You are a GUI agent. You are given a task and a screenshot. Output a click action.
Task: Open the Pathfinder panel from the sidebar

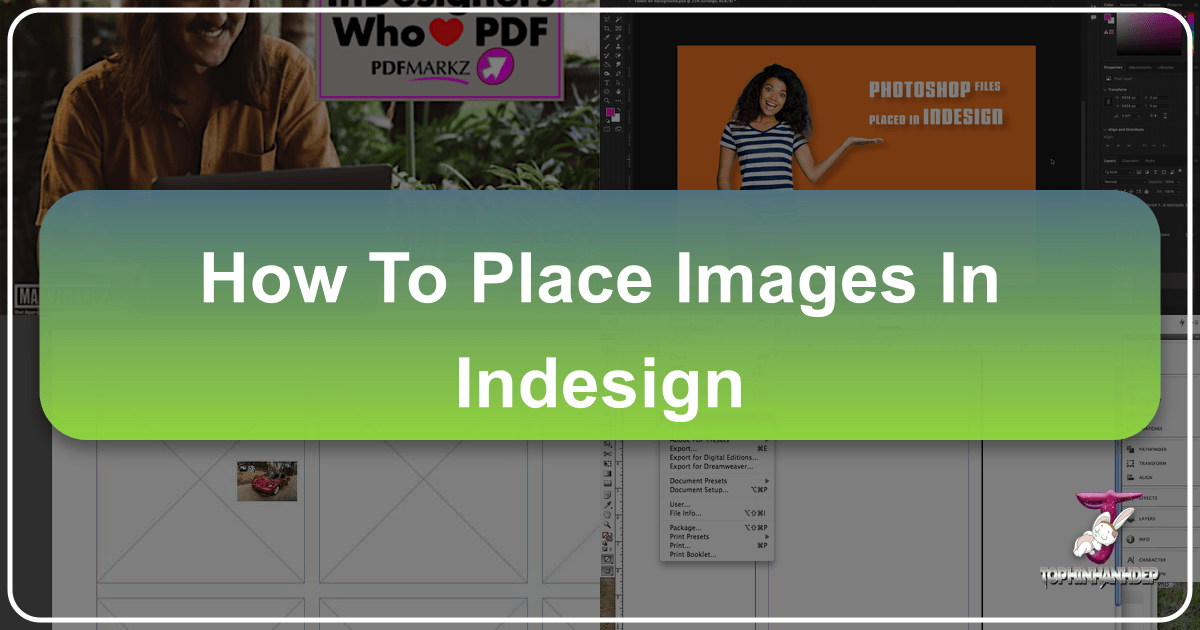tap(1152, 449)
